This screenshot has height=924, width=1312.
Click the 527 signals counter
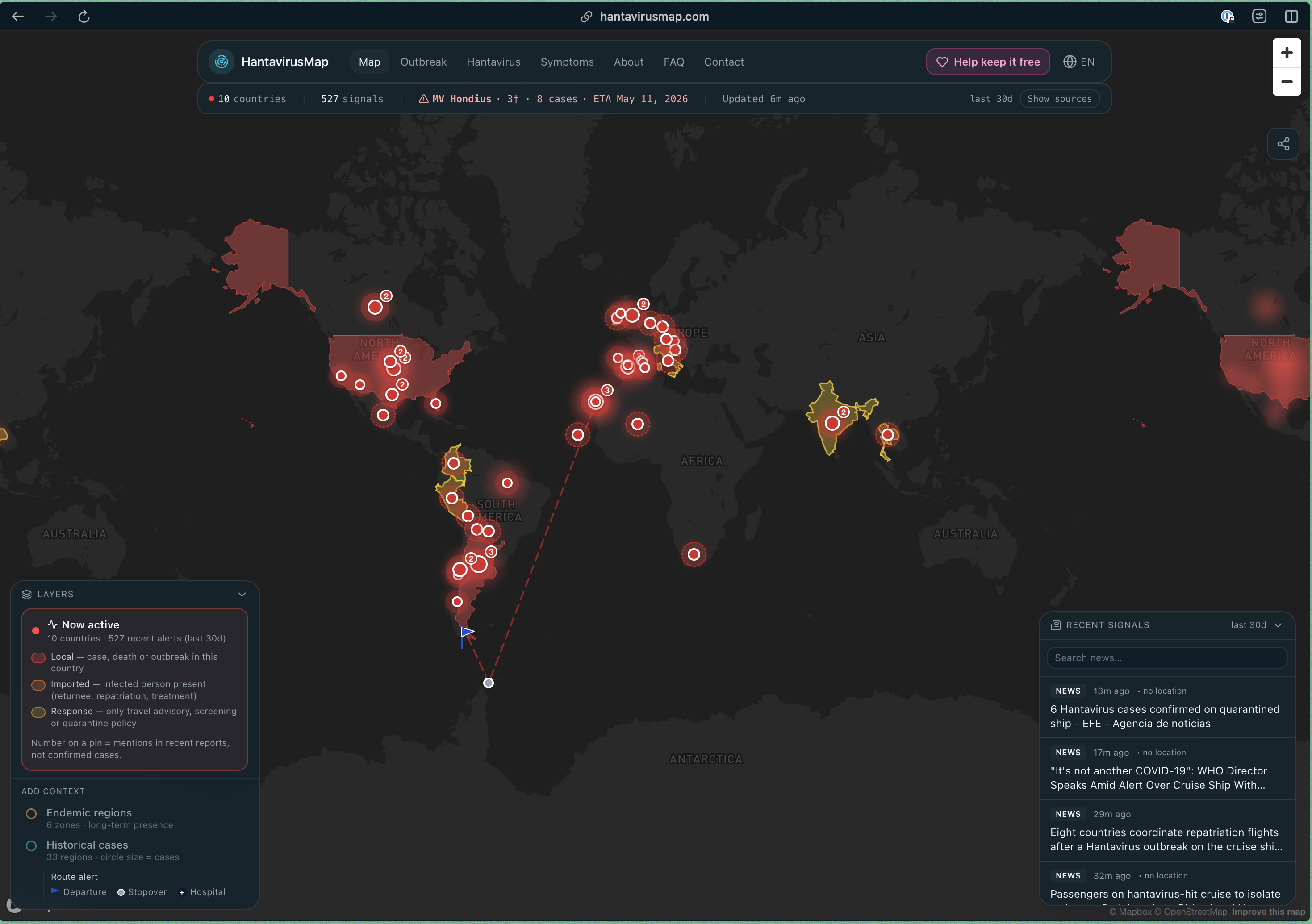[x=352, y=99]
